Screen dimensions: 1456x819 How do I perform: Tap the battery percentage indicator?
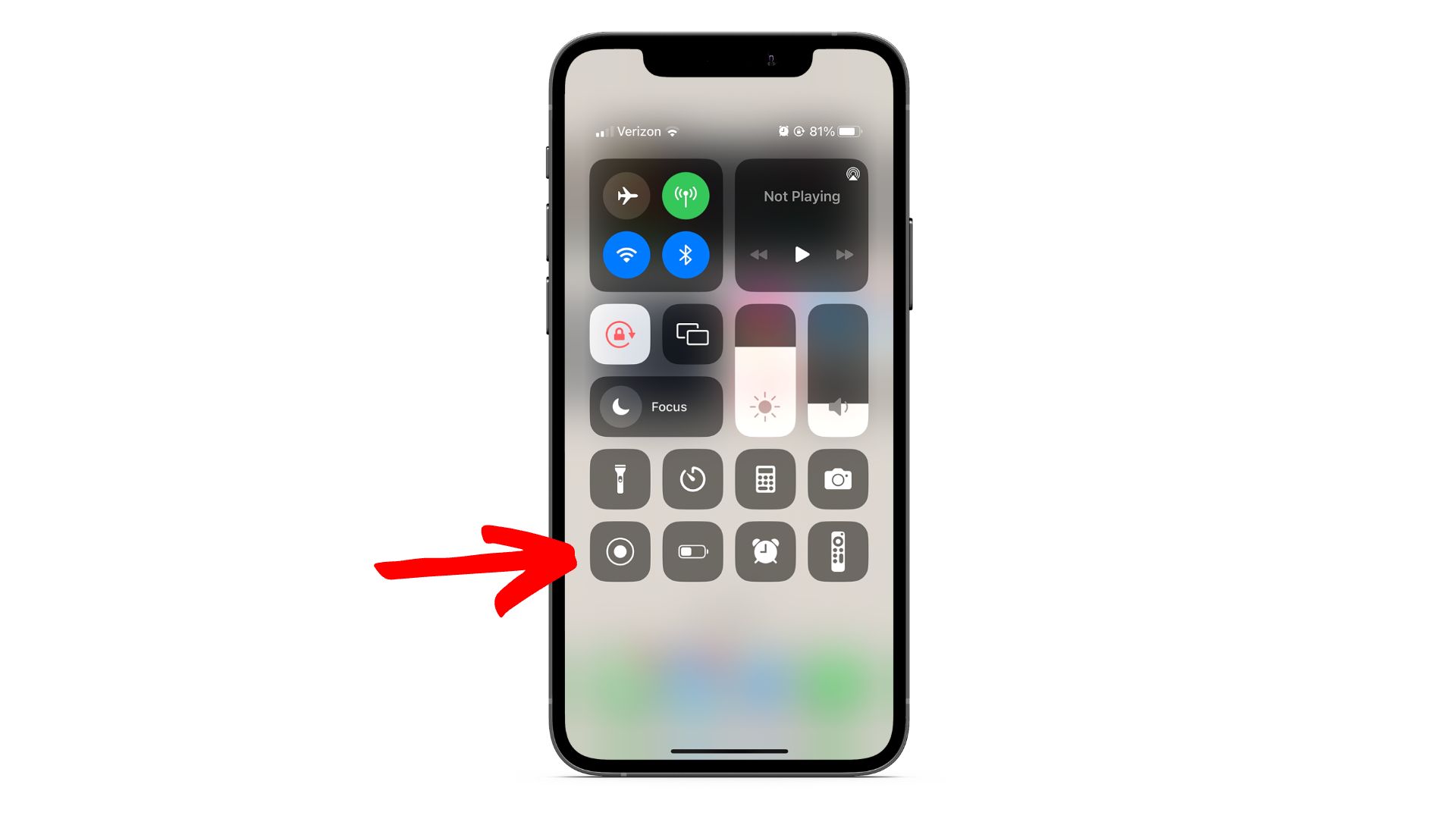tap(820, 131)
